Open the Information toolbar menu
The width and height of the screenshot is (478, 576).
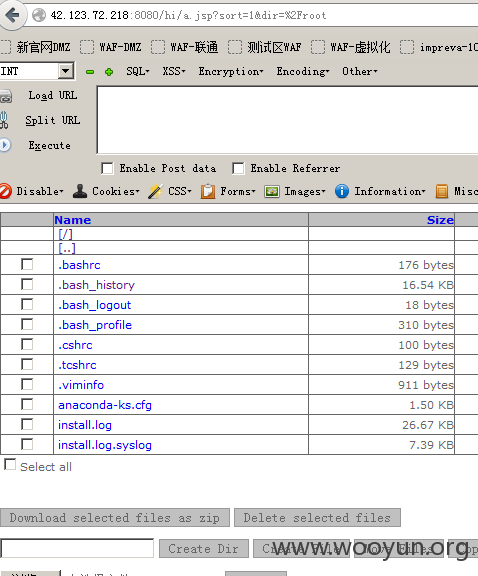[390, 191]
